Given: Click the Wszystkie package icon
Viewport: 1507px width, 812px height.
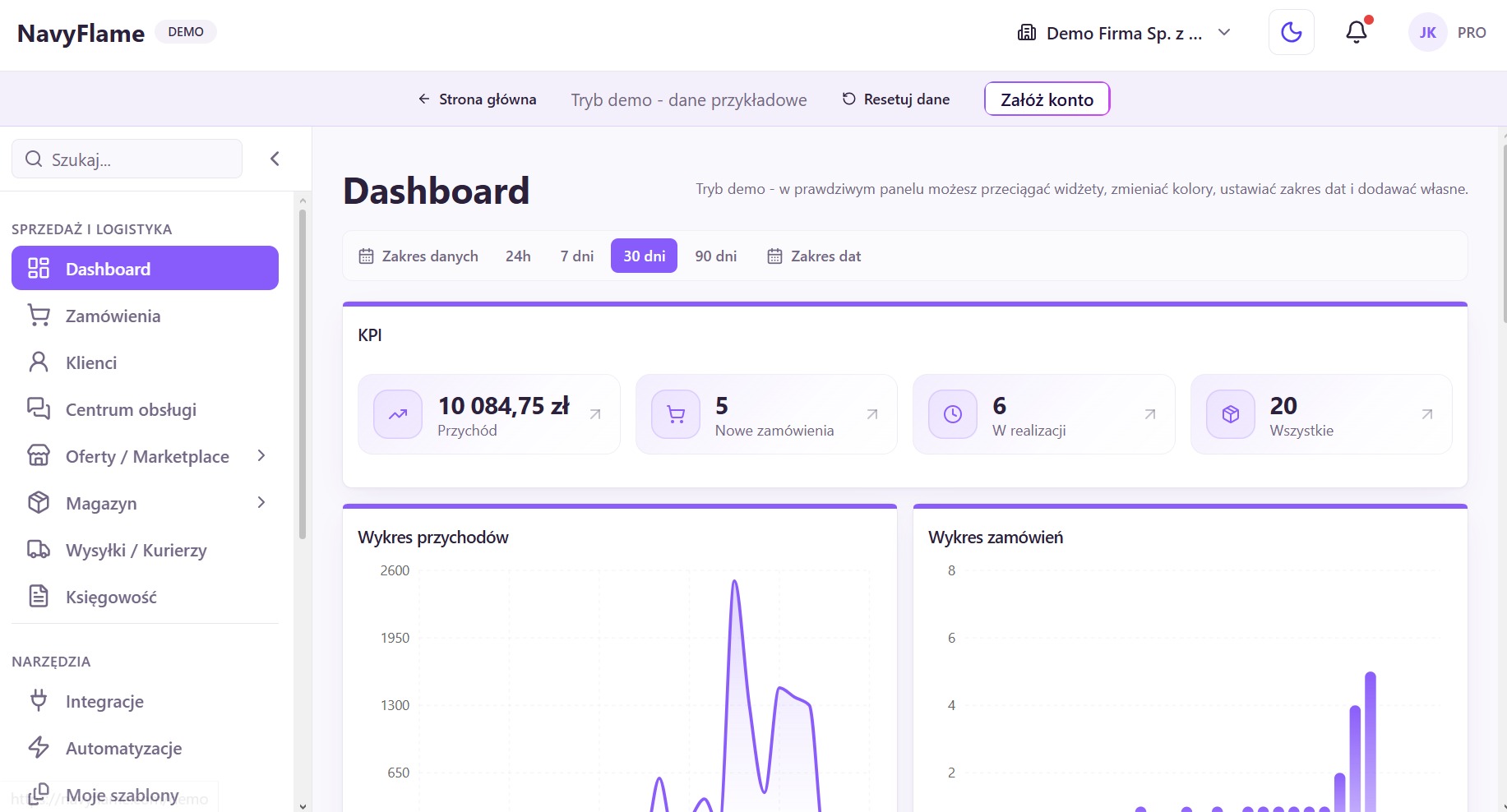Looking at the screenshot, I should click(x=1231, y=414).
